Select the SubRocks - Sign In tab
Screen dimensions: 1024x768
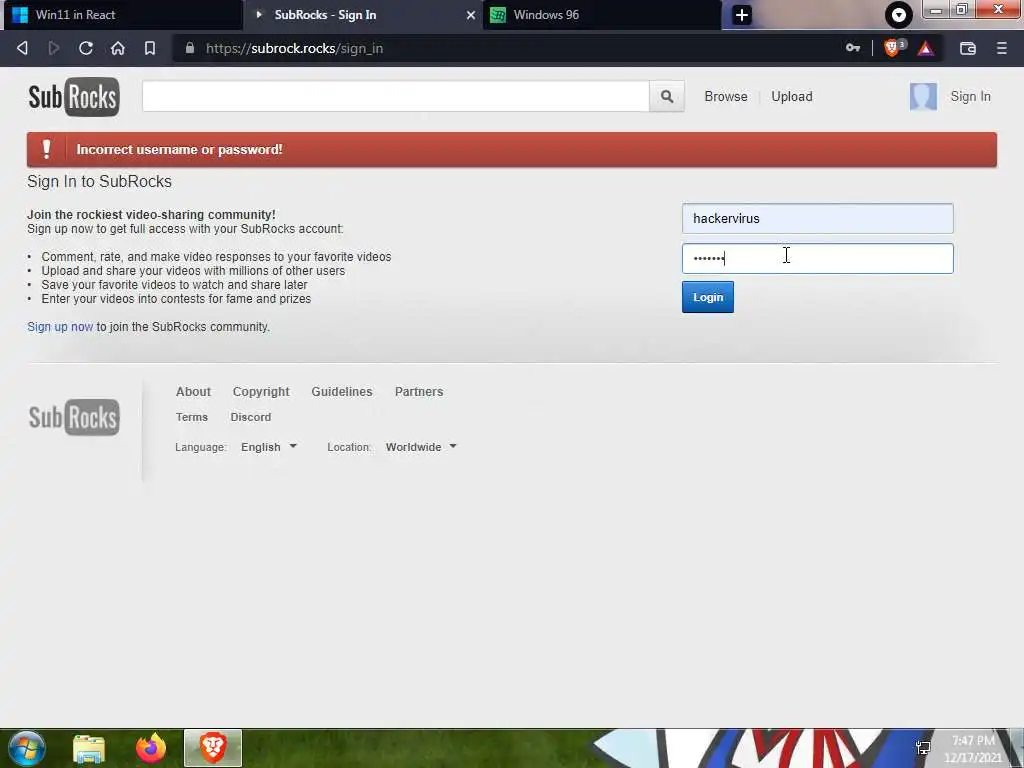[362, 15]
